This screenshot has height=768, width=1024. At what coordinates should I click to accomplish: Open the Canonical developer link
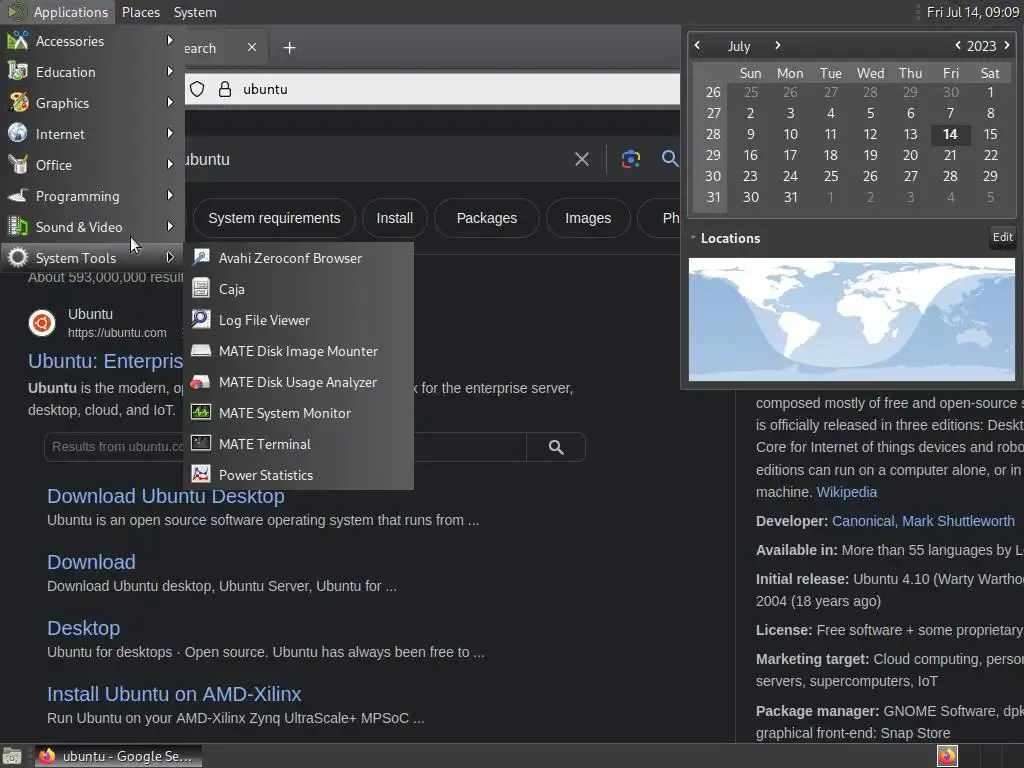pyautogui.click(x=863, y=521)
